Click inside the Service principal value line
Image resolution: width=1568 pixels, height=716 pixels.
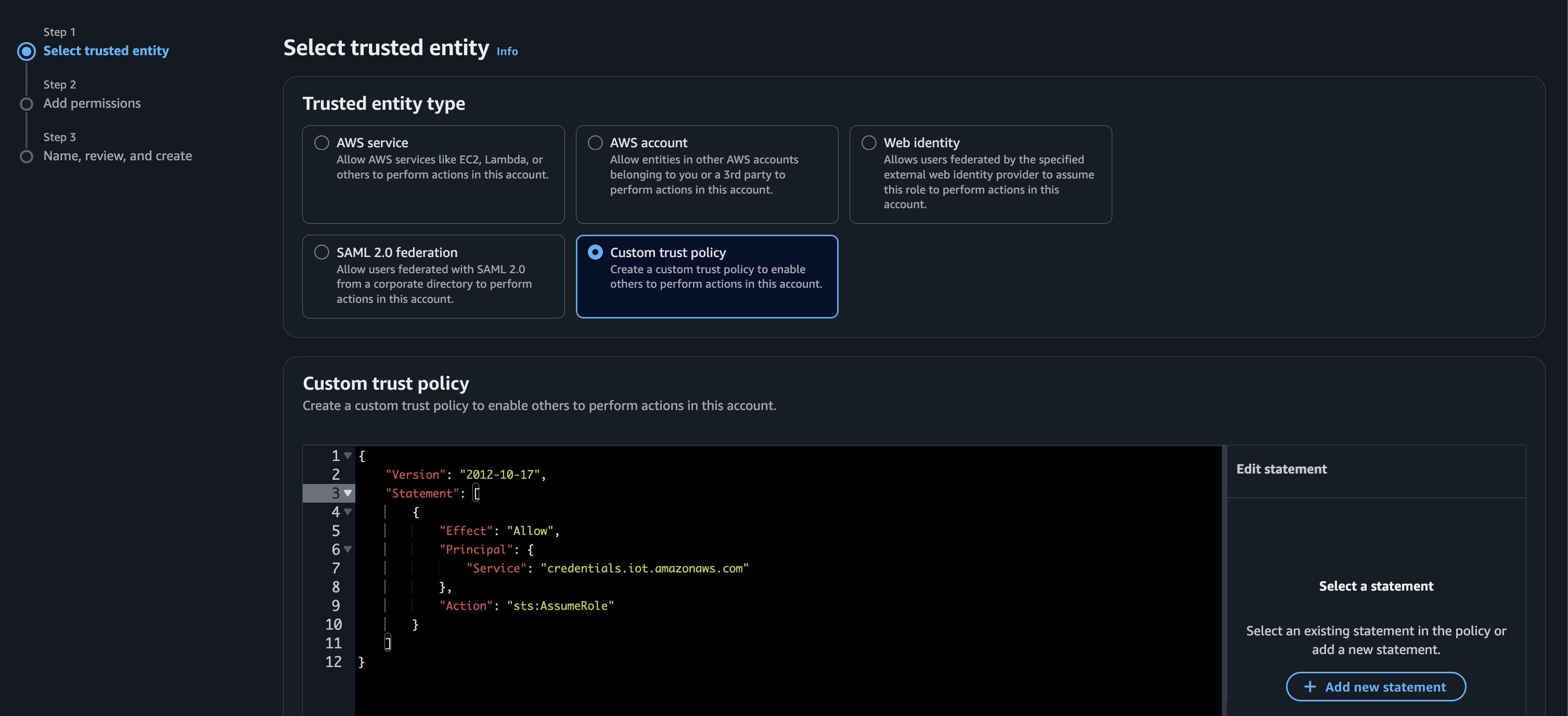pyautogui.click(x=644, y=568)
